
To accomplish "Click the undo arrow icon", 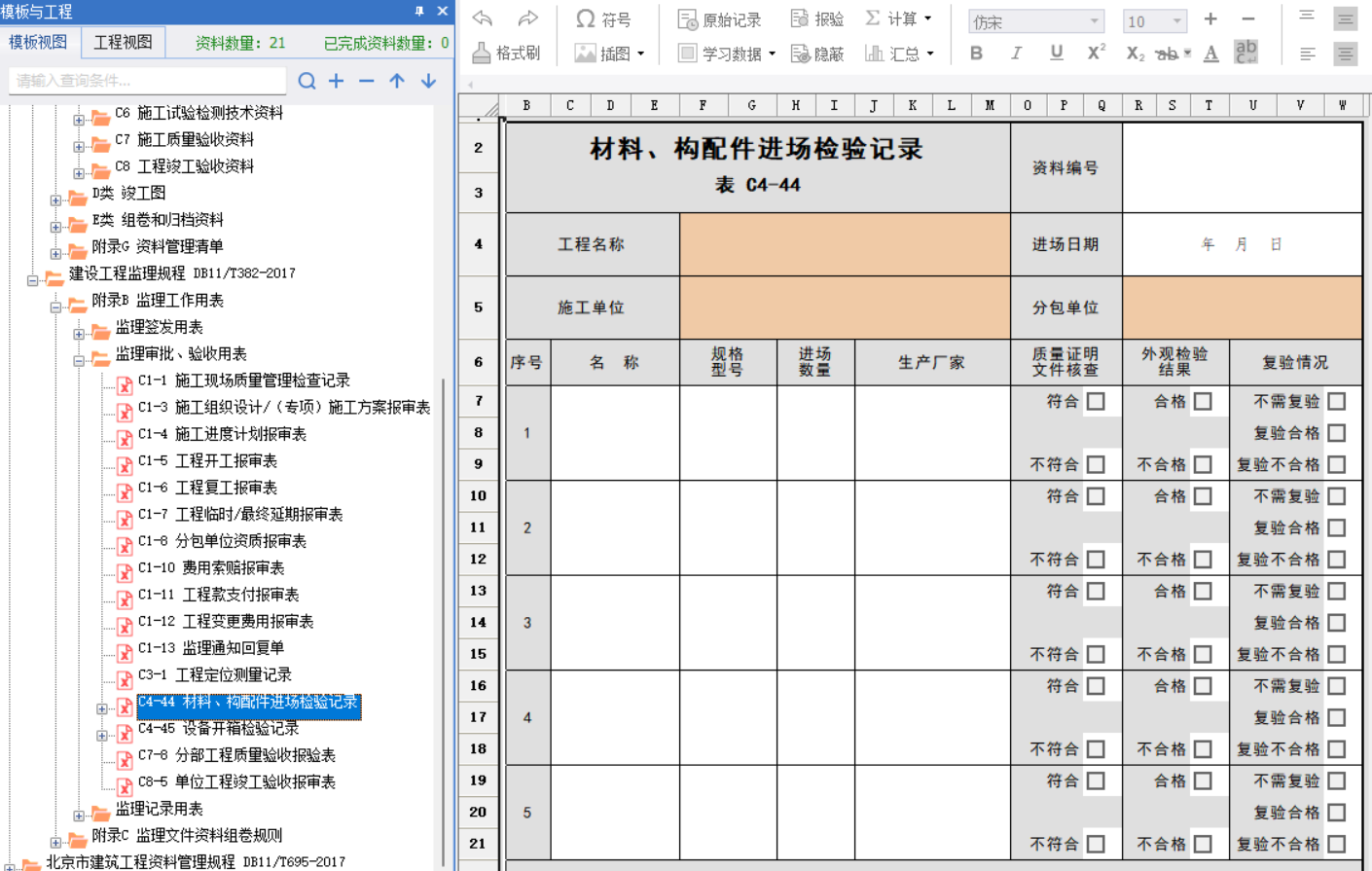I will [482, 18].
